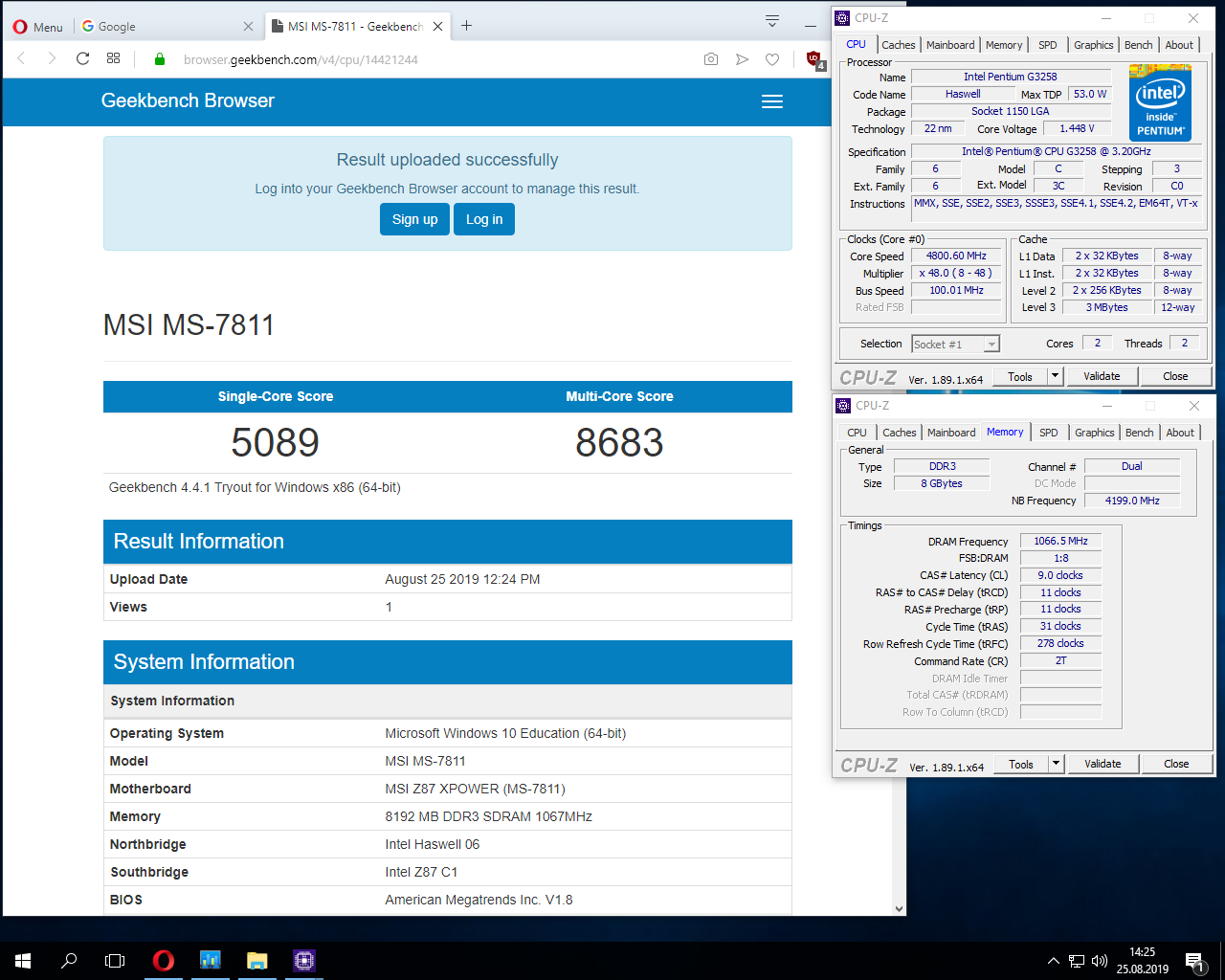Image resolution: width=1225 pixels, height=980 pixels.
Task: Open CPU tab in lower CPU-Z window
Action: pyautogui.click(x=857, y=433)
